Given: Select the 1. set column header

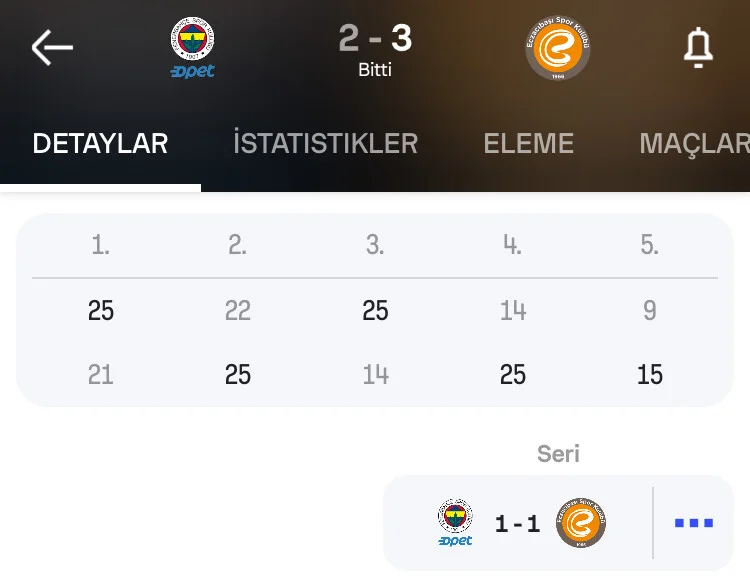Looking at the screenshot, I should click(101, 245).
